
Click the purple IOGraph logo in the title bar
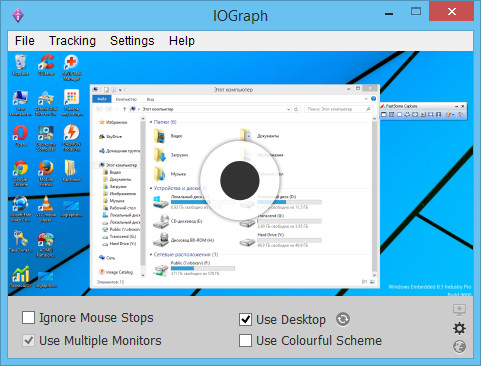pyautogui.click(x=18, y=15)
